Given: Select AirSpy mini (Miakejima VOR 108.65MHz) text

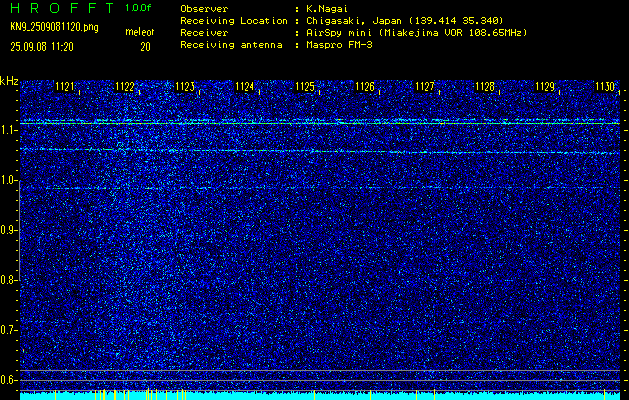Looking at the screenshot, I should 416,33.
